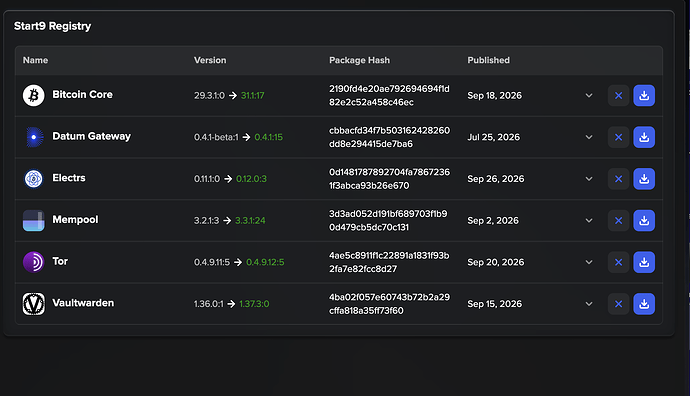
Task: Click the hash starting with 2190fd4e20ae
Action: tap(389, 95)
